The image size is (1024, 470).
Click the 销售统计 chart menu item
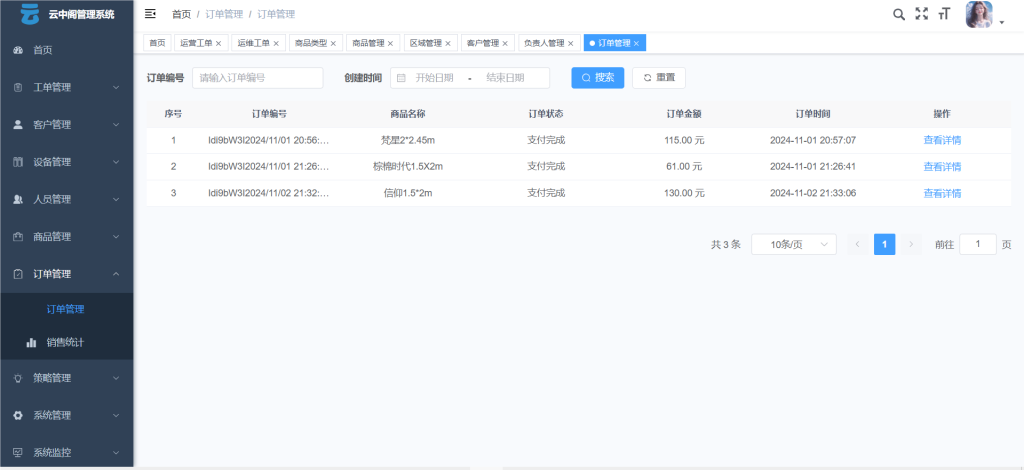pyautogui.click(x=65, y=342)
